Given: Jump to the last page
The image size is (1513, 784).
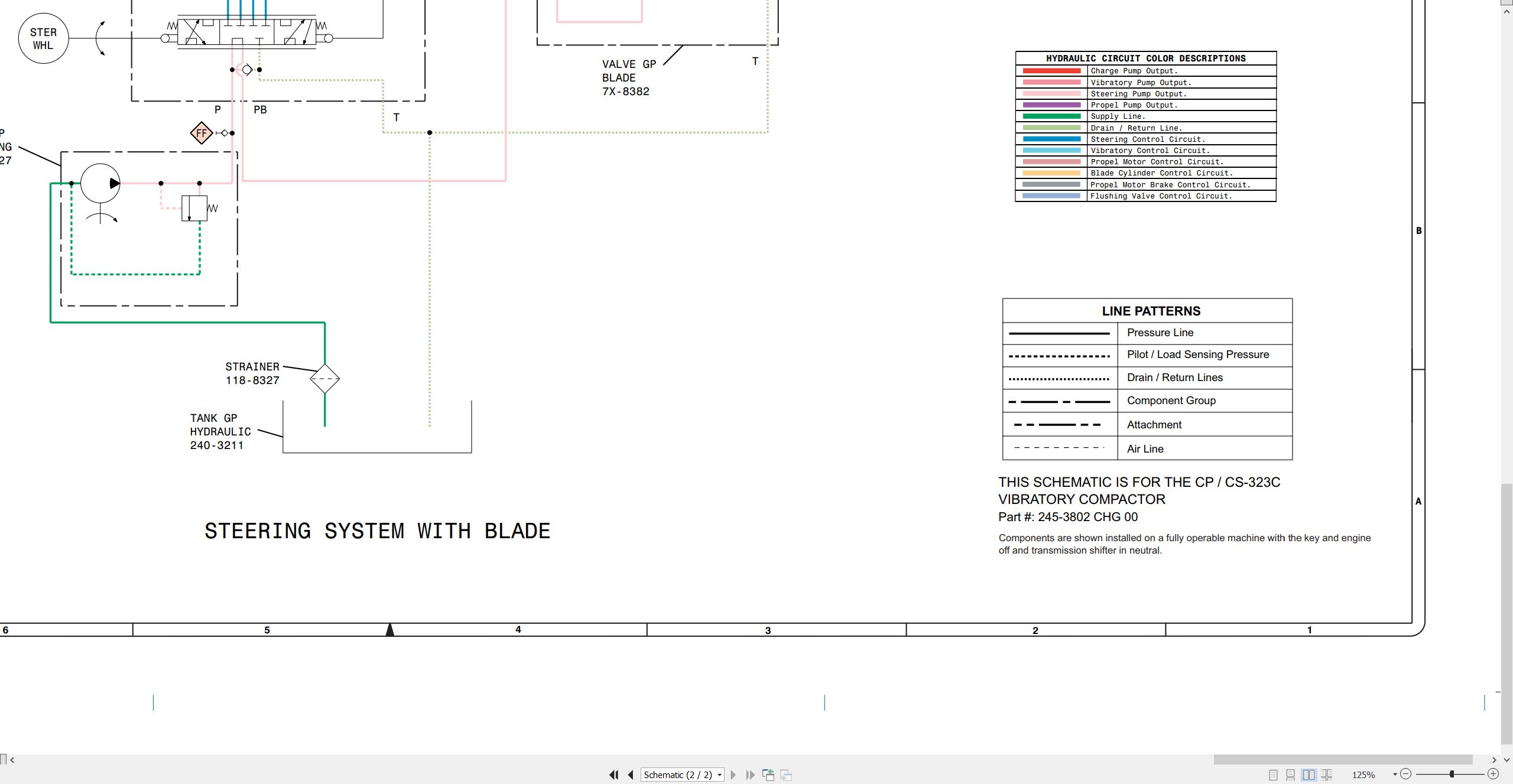Looking at the screenshot, I should coord(750,775).
